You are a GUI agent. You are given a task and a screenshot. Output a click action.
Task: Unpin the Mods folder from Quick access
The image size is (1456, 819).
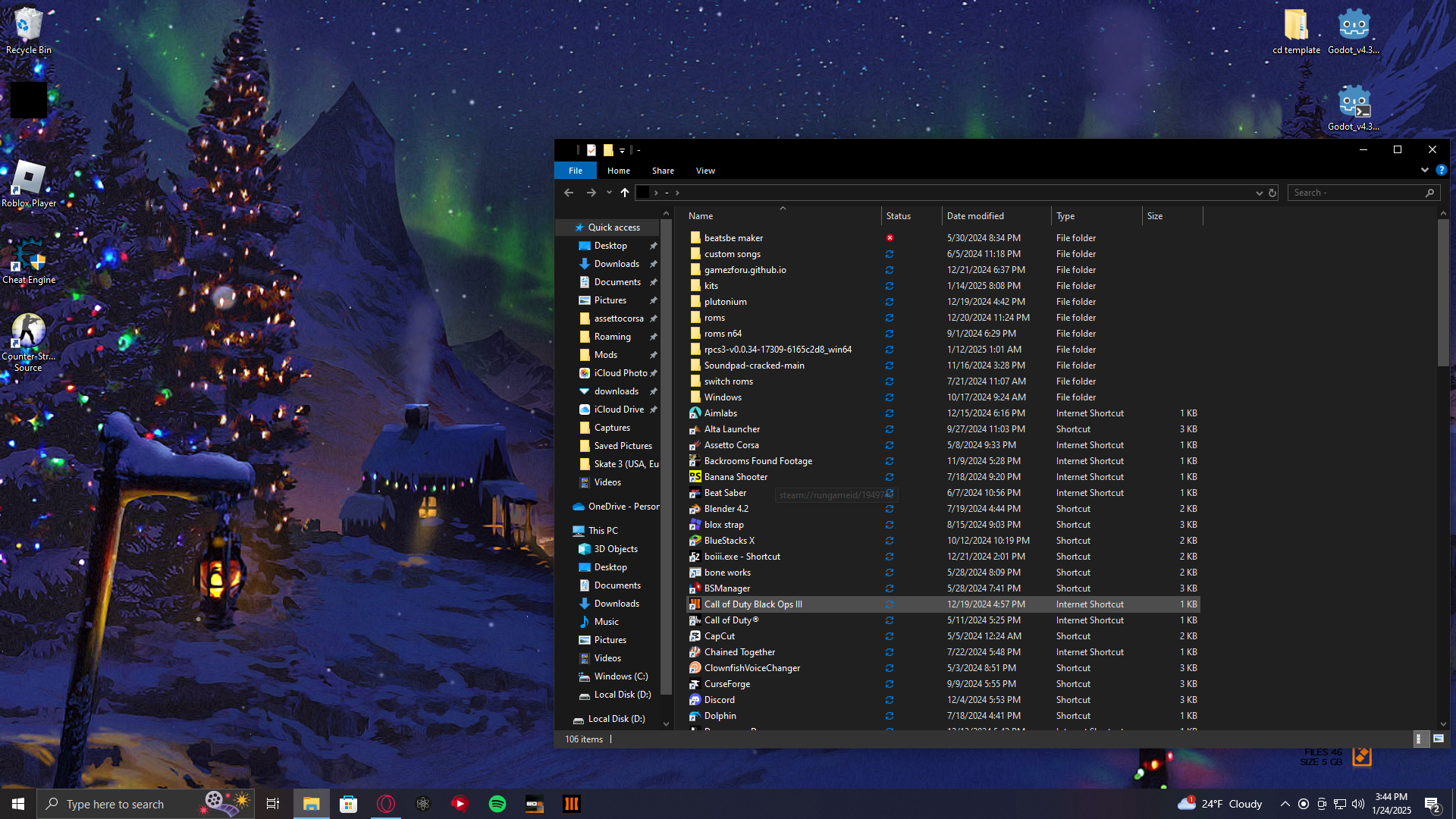click(x=654, y=355)
